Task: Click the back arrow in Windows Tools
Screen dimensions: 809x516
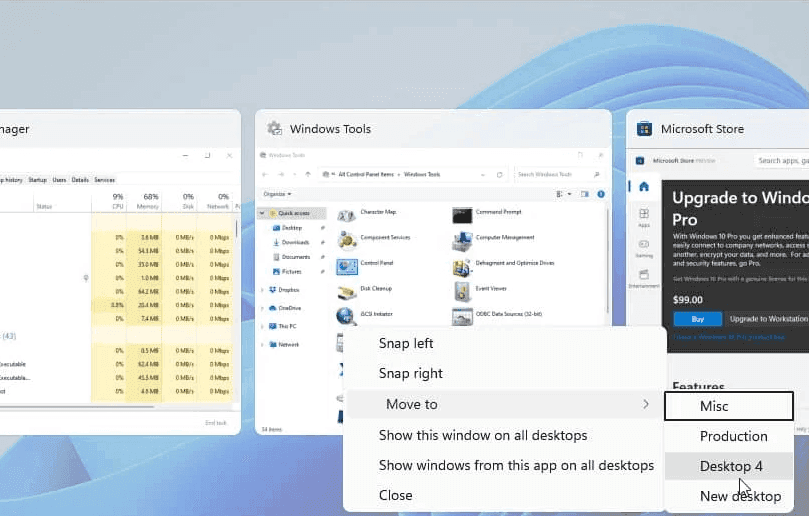Action: point(265,174)
